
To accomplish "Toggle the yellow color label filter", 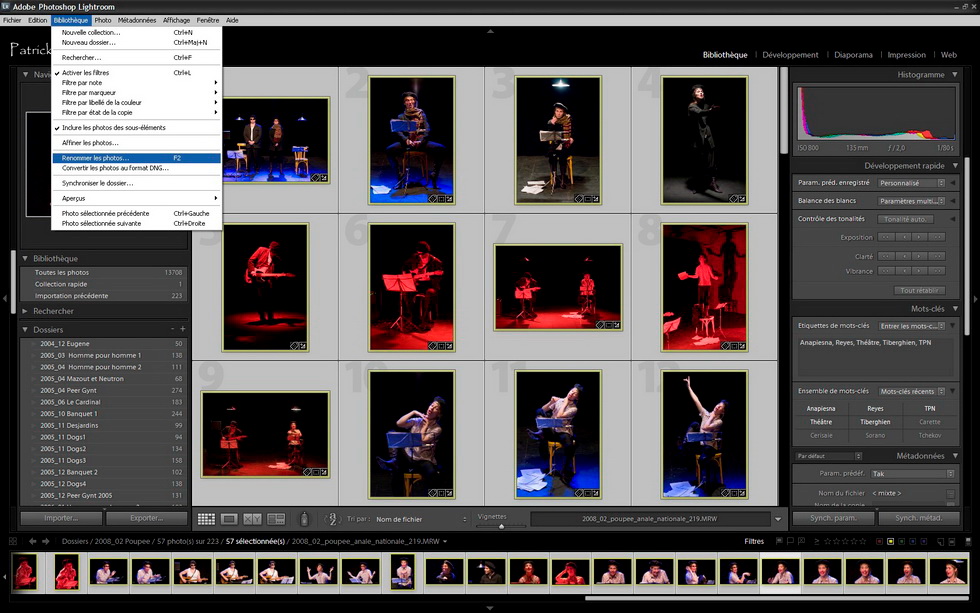I will 890,541.
